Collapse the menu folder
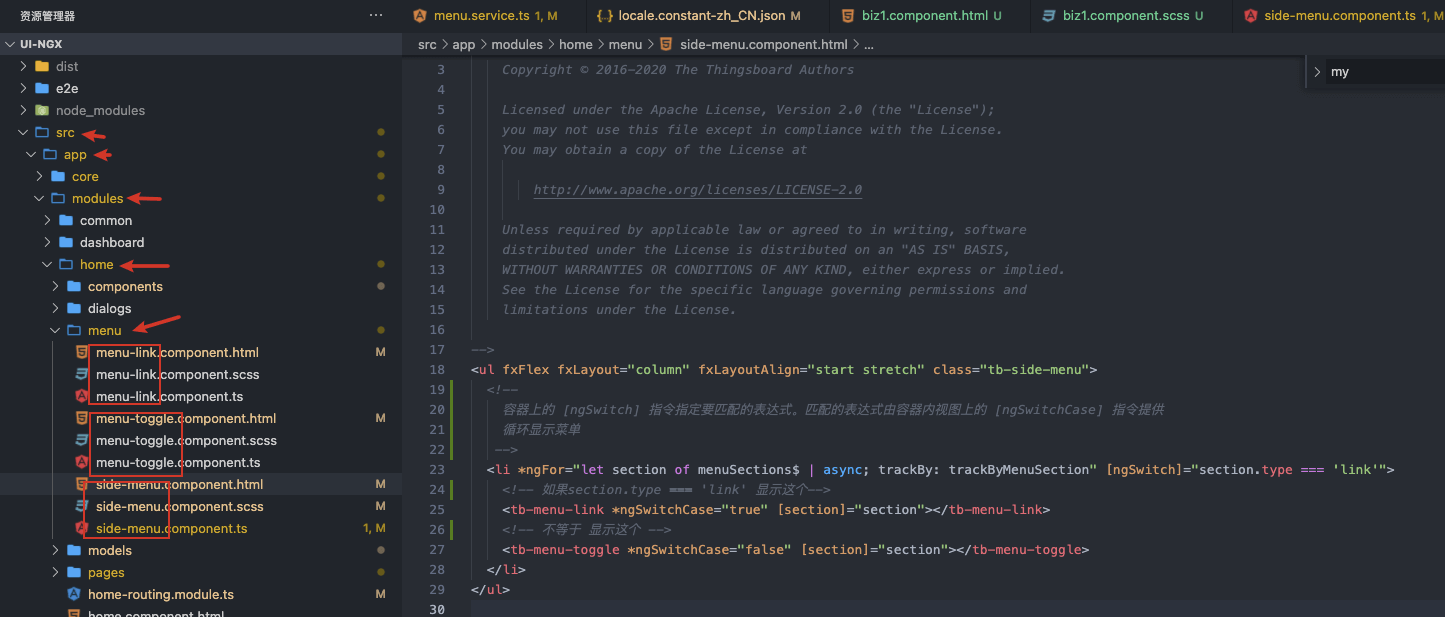This screenshot has height=617, width=1445. (56, 330)
